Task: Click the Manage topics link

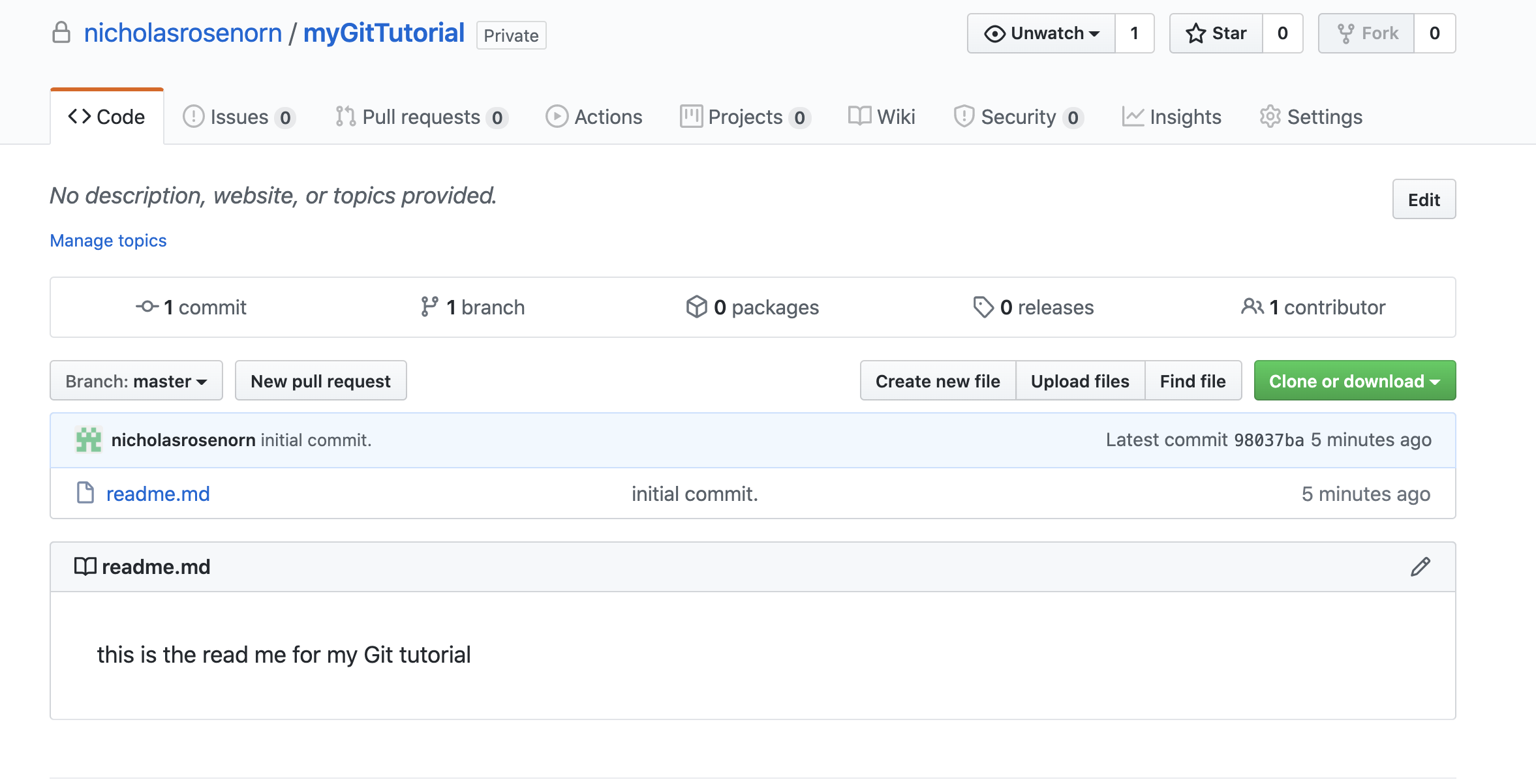Action: pyautogui.click(x=108, y=241)
